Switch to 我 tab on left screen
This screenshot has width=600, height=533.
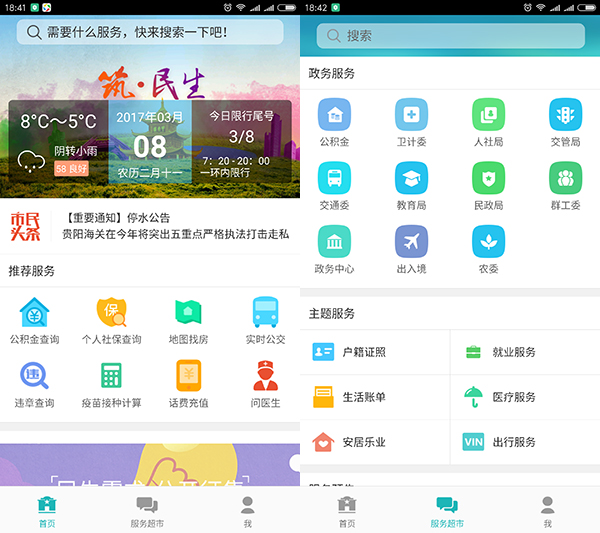point(248,512)
